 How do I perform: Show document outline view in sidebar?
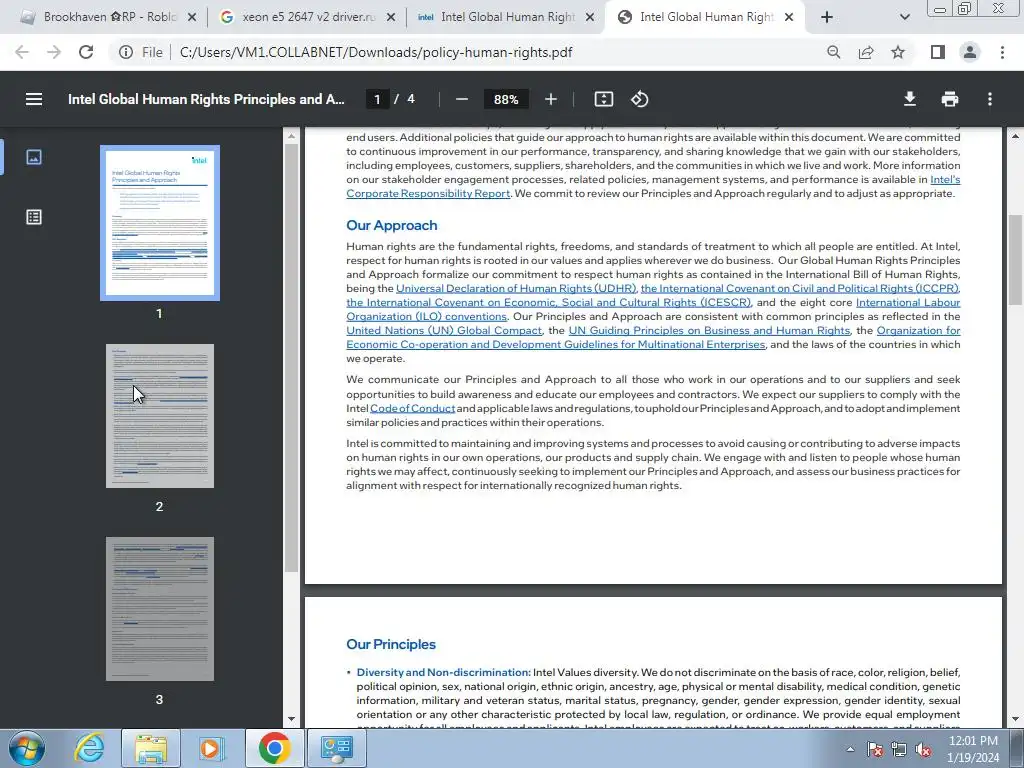34,217
